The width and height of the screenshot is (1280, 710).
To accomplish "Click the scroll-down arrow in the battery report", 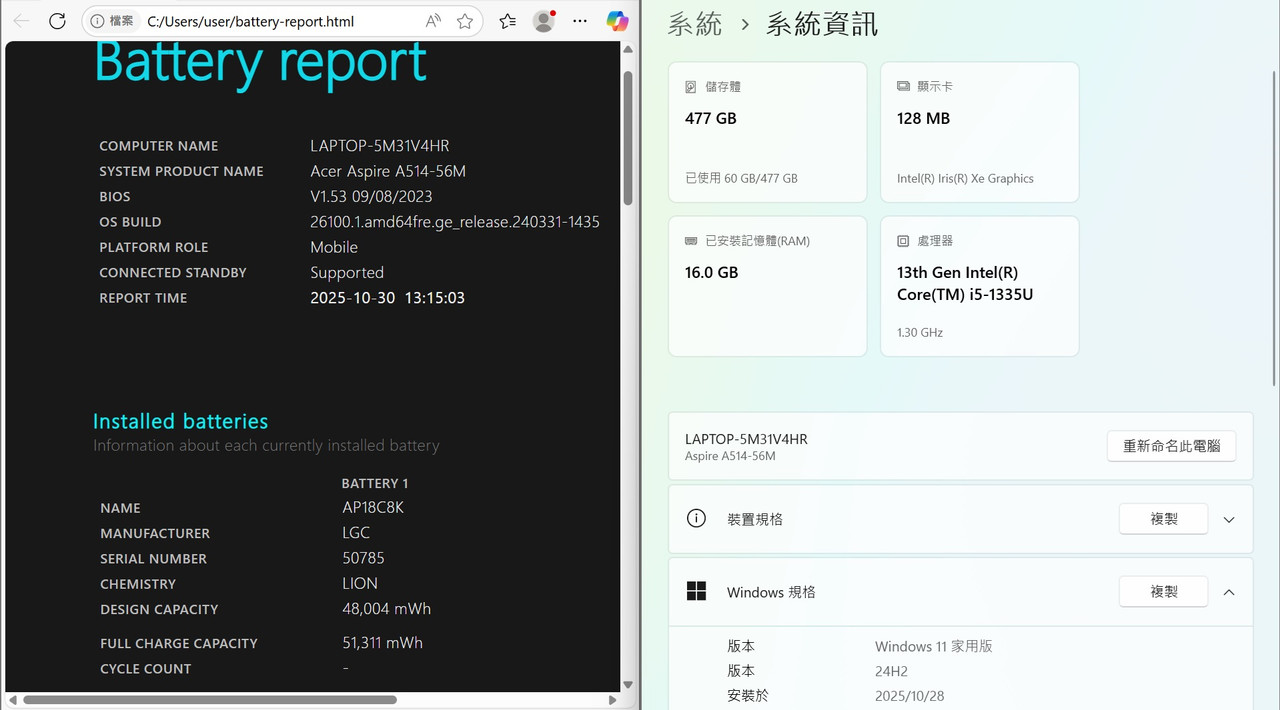I will pyautogui.click(x=628, y=685).
